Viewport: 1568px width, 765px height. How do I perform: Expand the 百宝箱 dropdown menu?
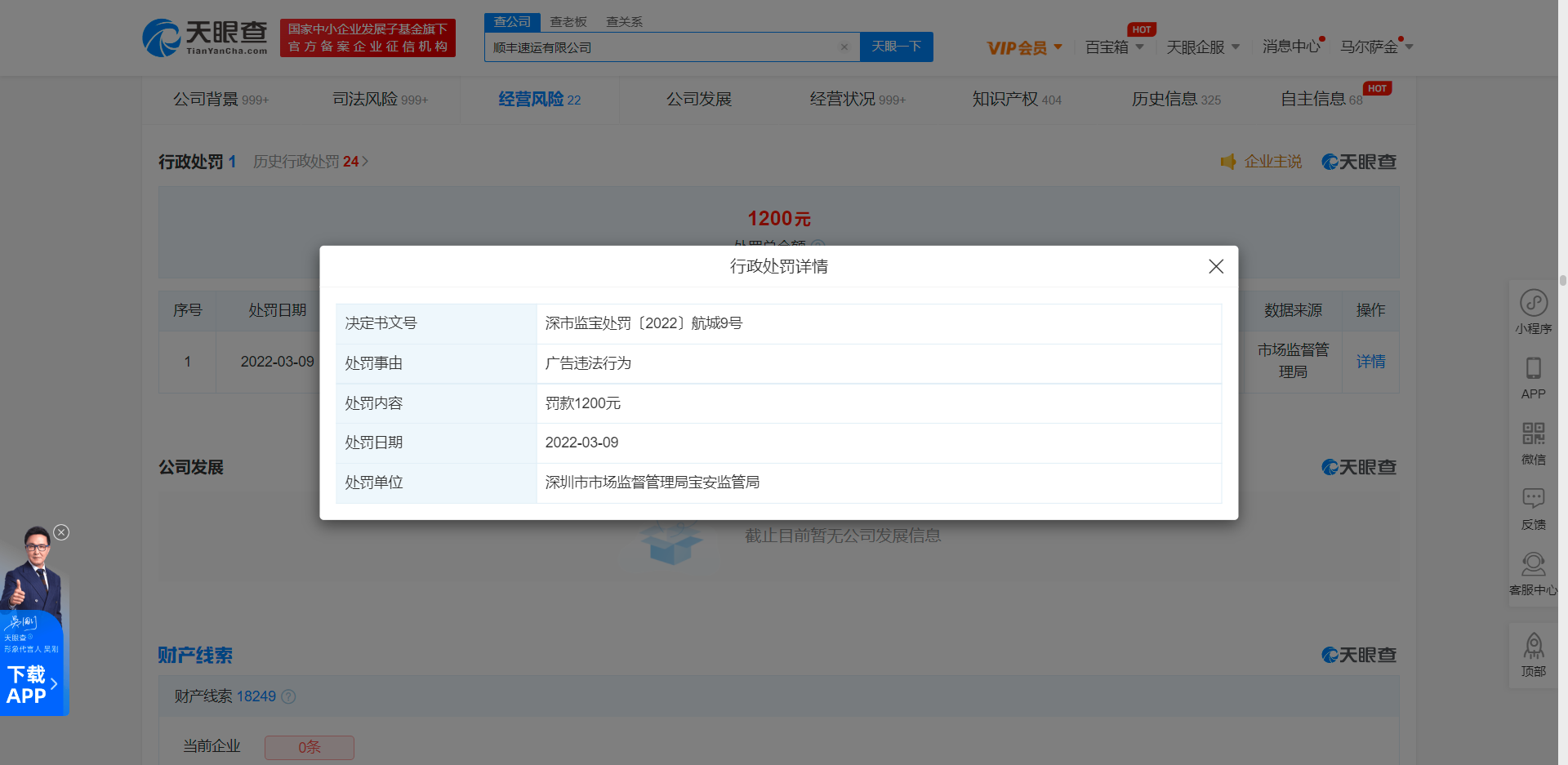(x=1114, y=47)
